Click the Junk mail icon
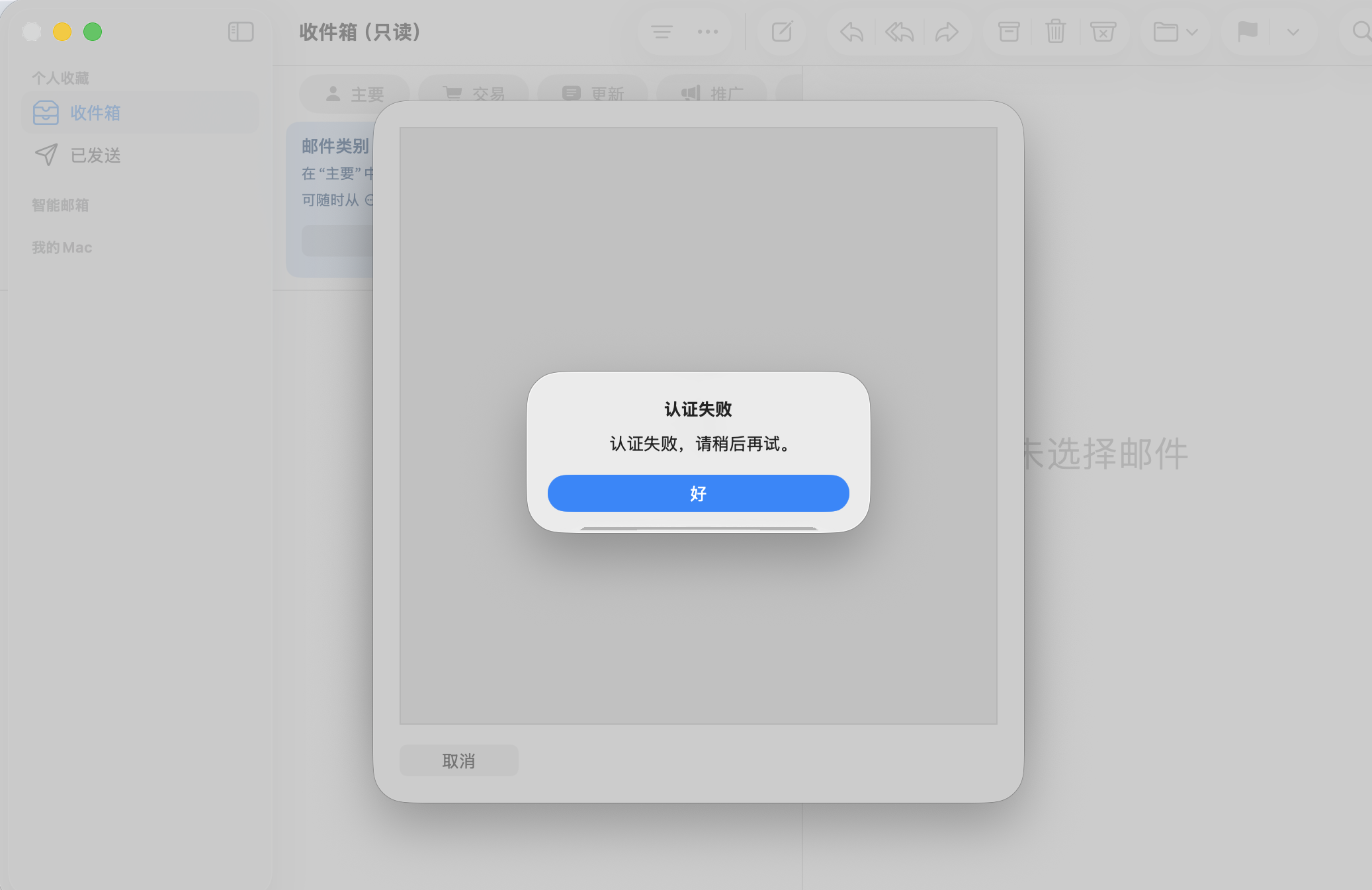Screen dimensions: 1372x890 click(x=1104, y=31)
